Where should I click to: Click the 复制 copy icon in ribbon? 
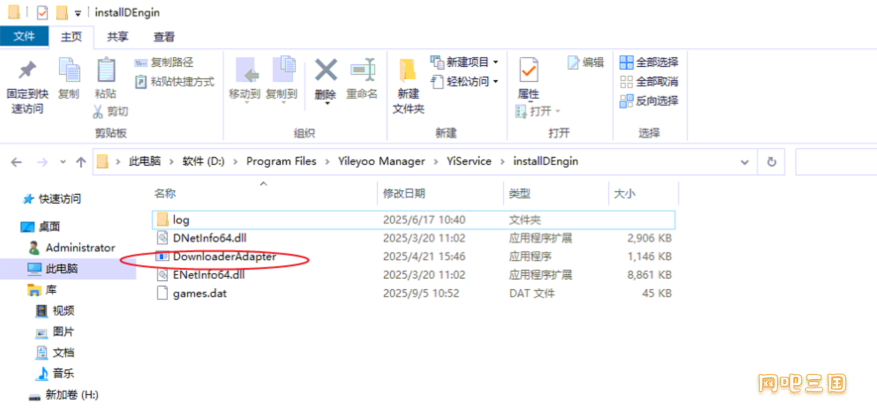[68, 71]
